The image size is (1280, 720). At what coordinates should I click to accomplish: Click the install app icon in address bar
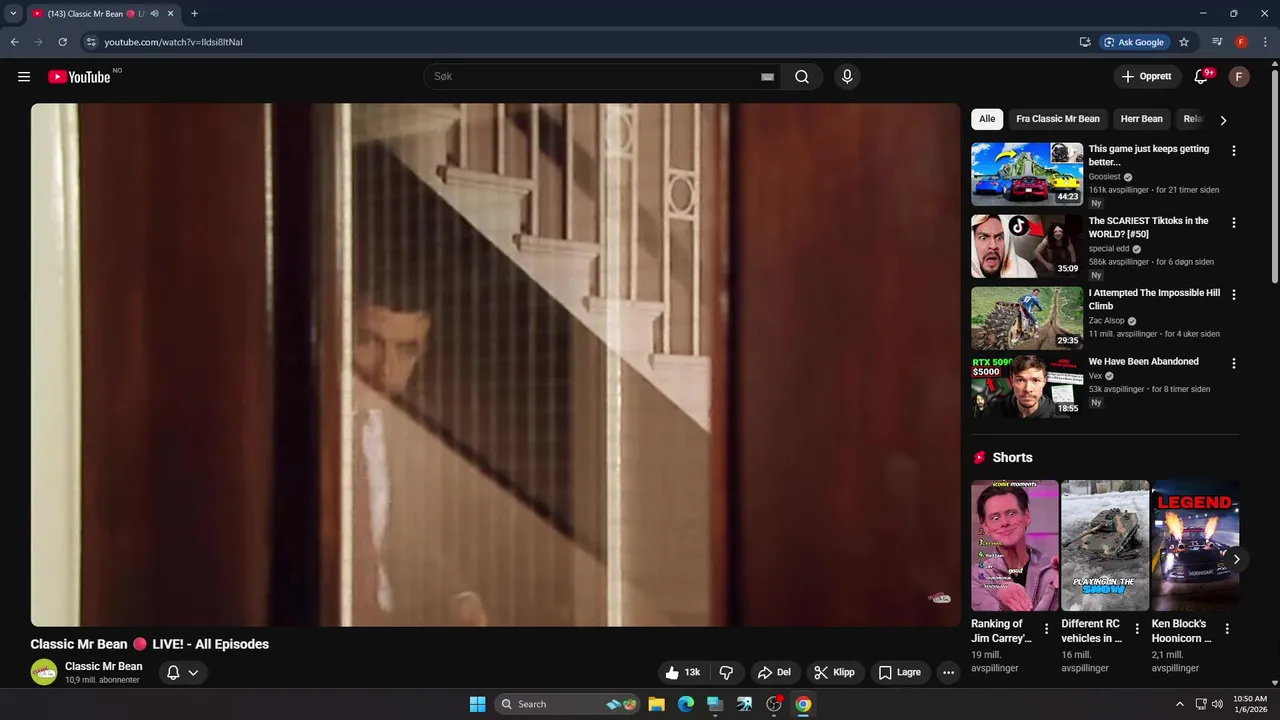[1085, 42]
